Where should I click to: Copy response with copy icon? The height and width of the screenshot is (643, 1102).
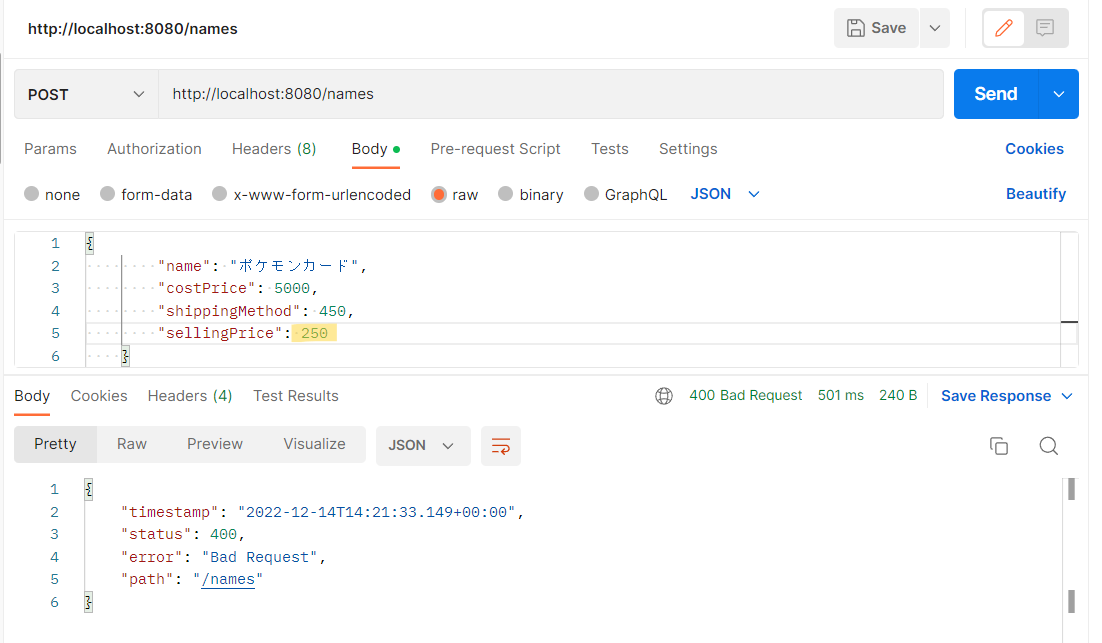click(999, 446)
